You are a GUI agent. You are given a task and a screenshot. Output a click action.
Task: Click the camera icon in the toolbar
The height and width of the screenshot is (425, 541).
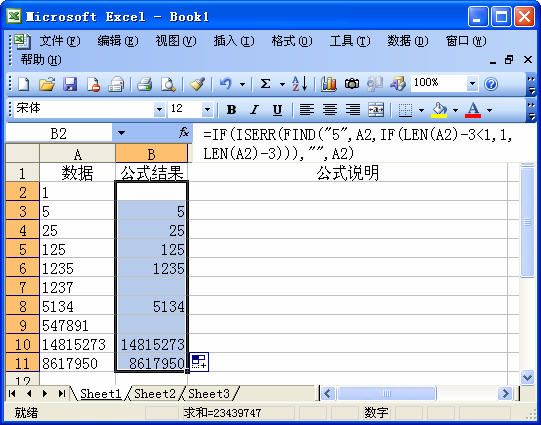click(x=352, y=84)
